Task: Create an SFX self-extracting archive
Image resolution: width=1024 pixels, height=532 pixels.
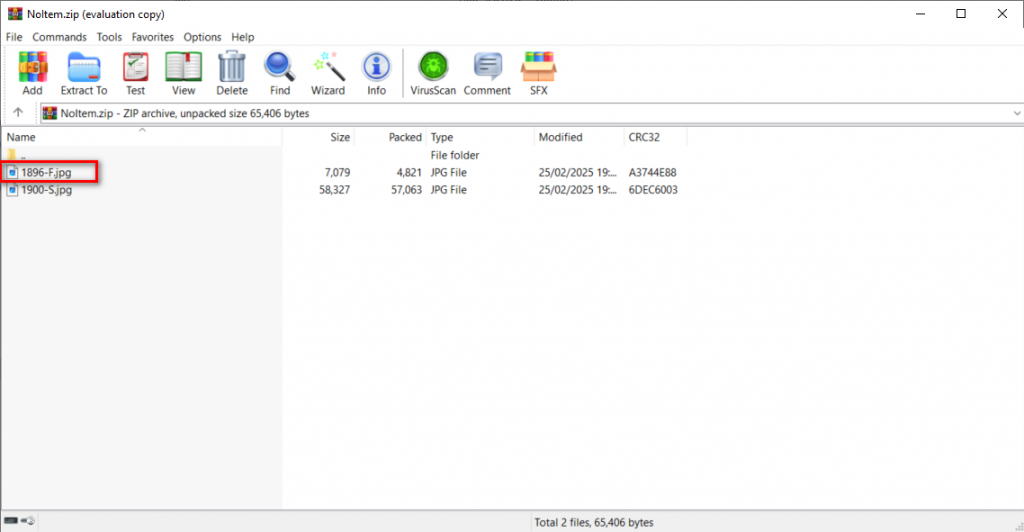Action: 538,73
